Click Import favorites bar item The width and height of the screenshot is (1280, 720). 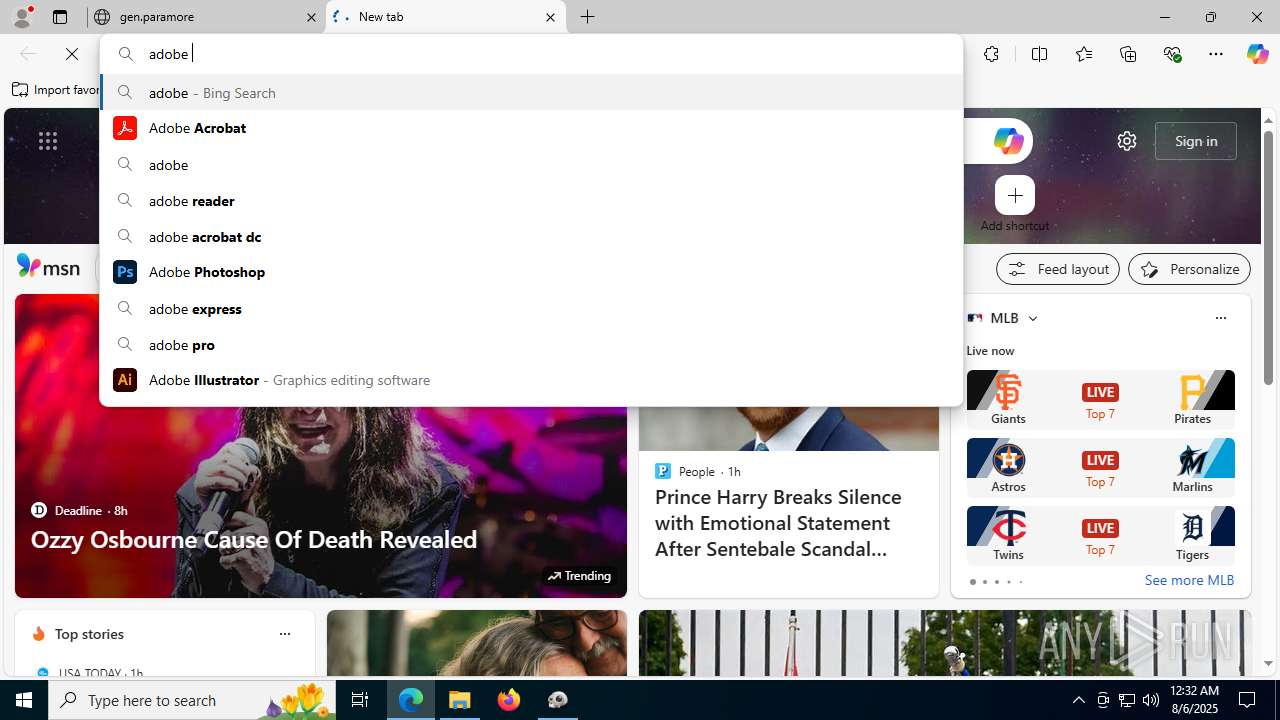(x=56, y=90)
